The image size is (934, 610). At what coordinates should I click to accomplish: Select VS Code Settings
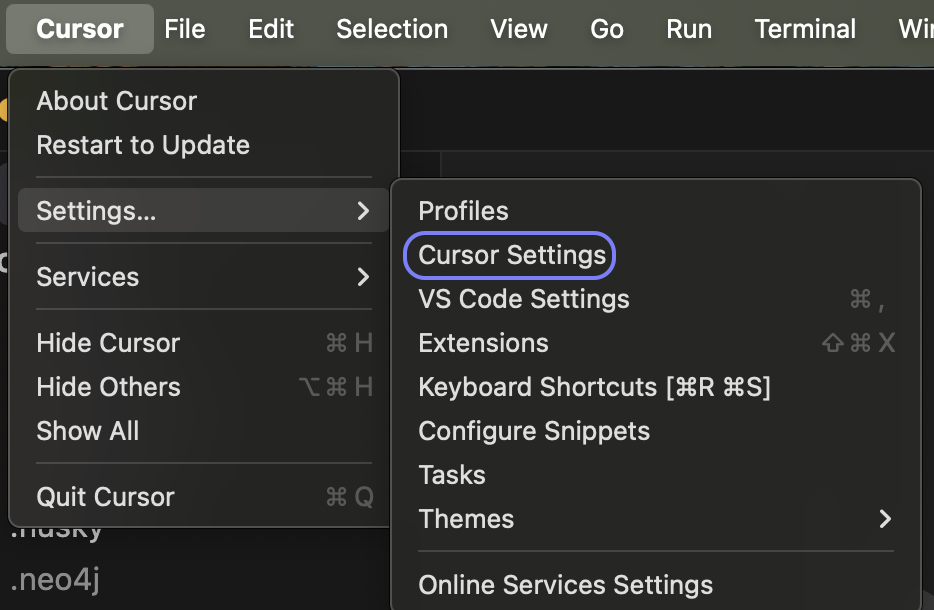pyautogui.click(x=524, y=299)
